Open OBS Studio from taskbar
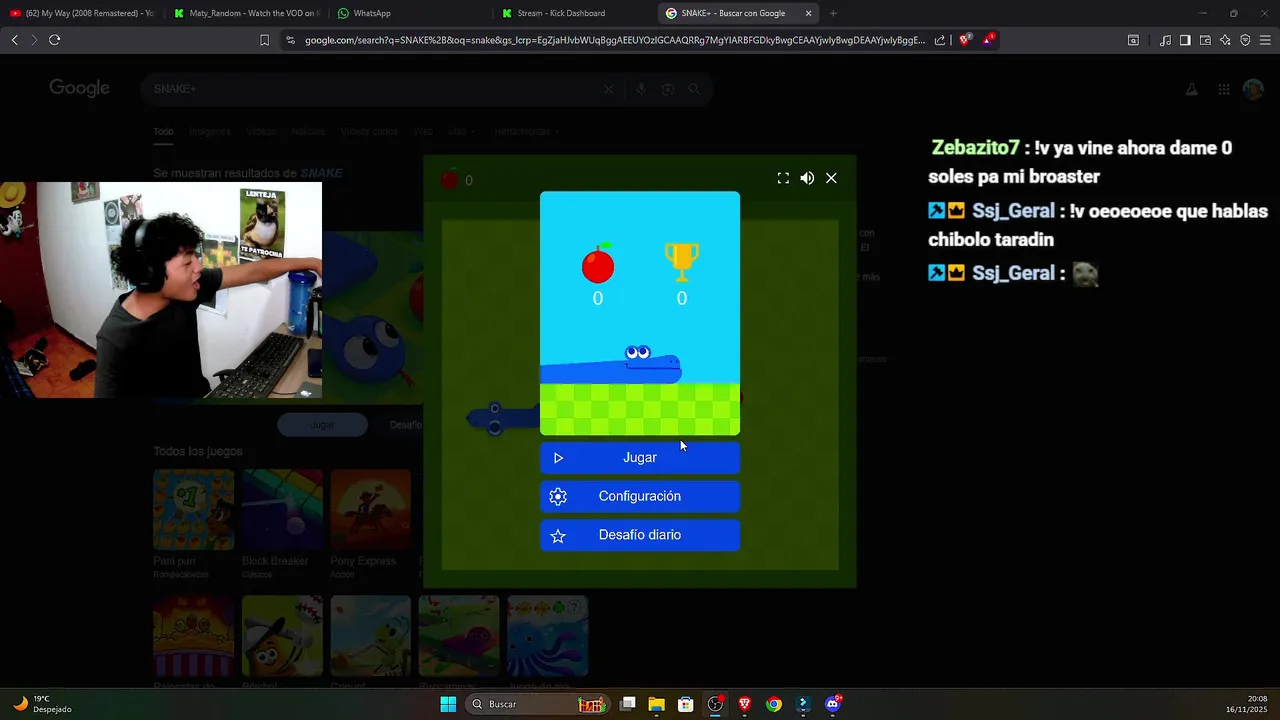1280x720 pixels. point(715,704)
